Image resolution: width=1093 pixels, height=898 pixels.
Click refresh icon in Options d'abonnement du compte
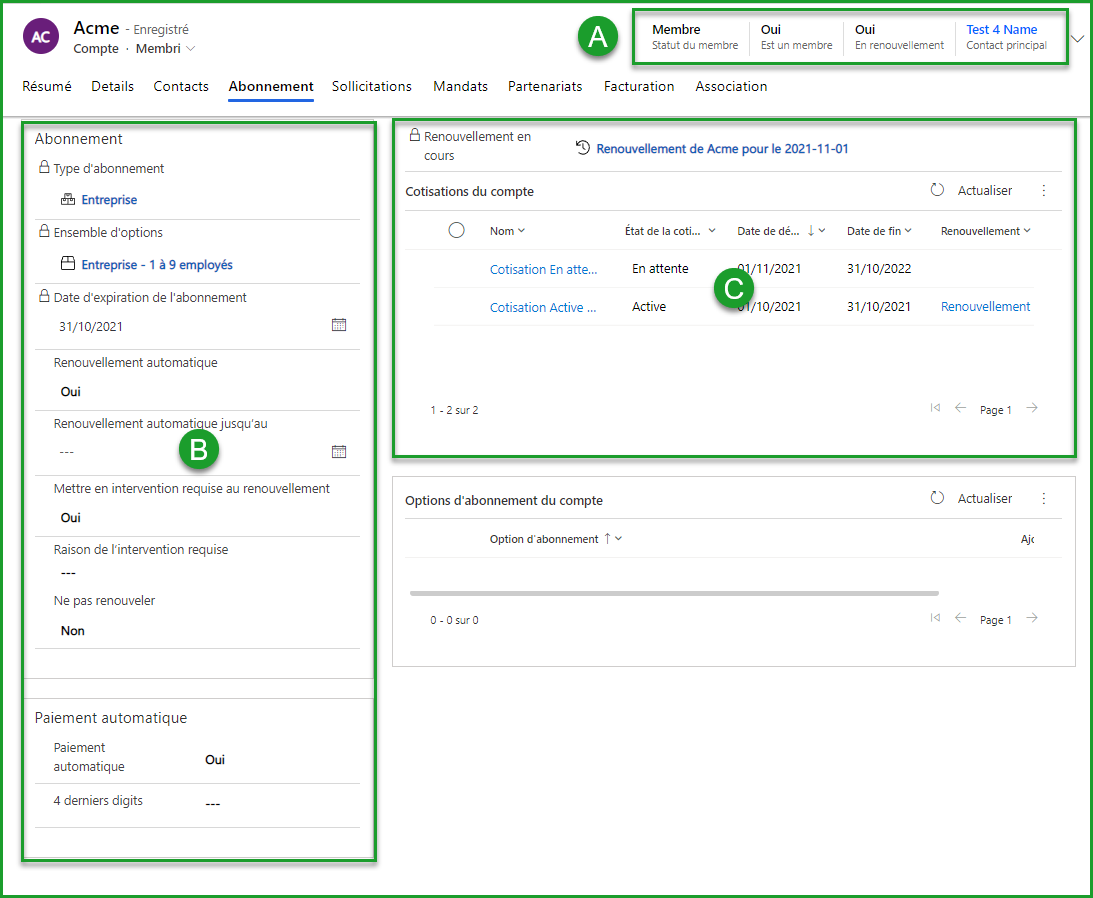(x=937, y=498)
